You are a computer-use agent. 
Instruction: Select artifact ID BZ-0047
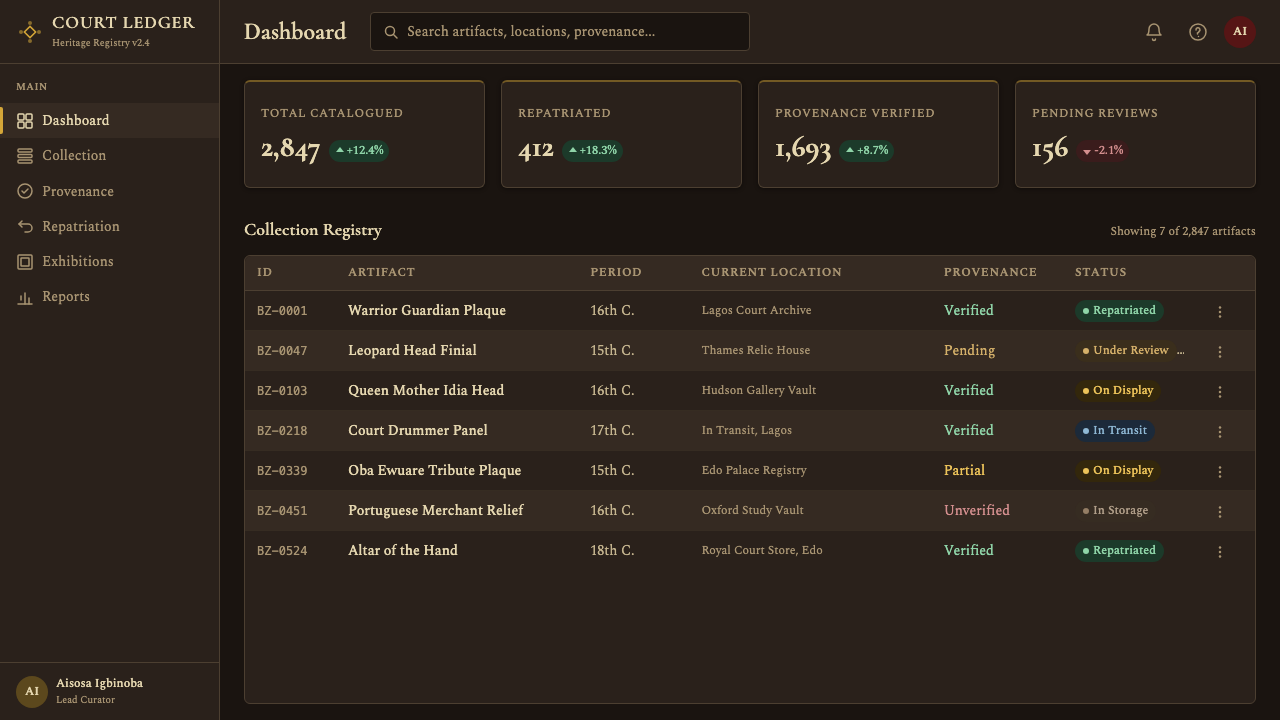tap(282, 351)
